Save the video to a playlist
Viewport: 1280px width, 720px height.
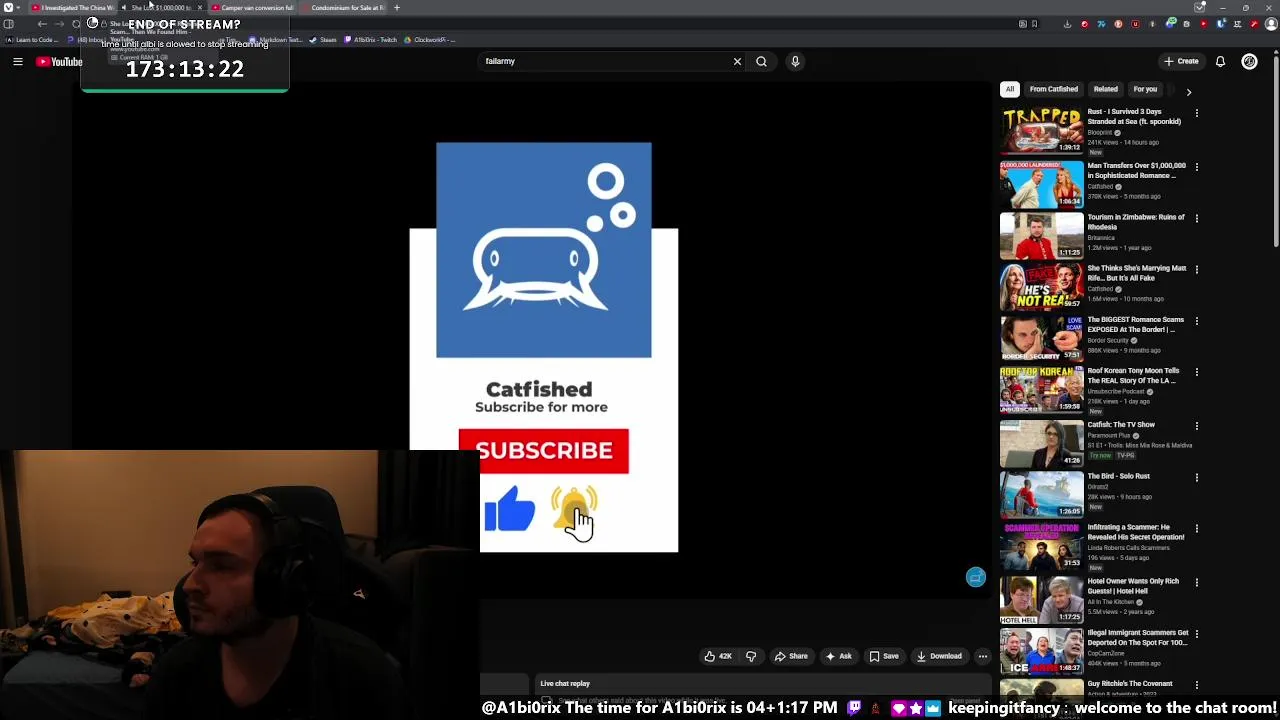pyautogui.click(x=883, y=656)
